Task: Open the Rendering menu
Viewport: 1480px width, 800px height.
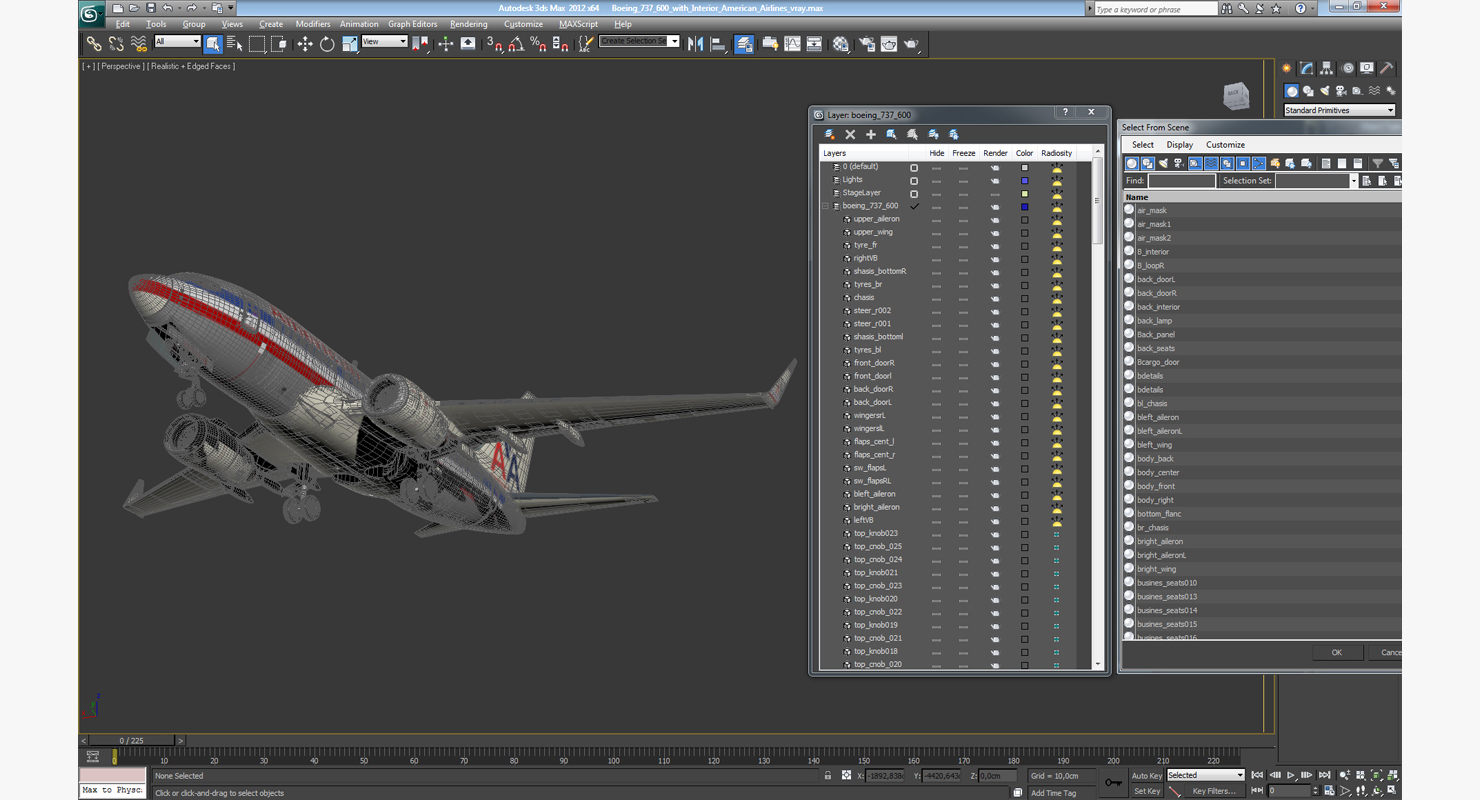Action: click(468, 24)
